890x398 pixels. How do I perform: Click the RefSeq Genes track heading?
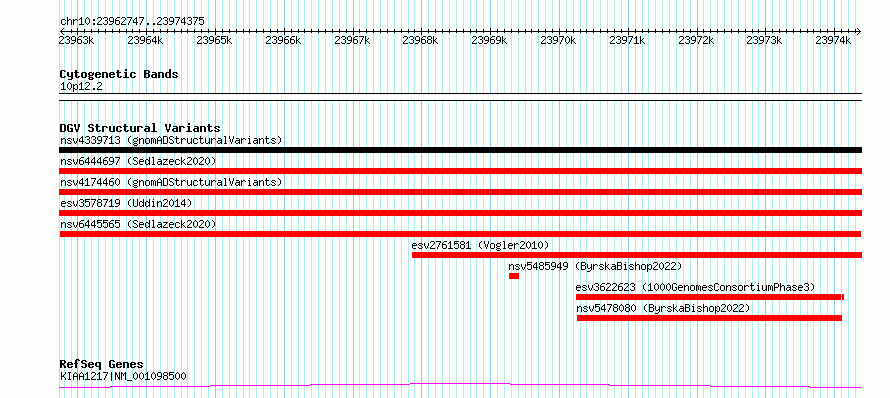[x=102, y=365]
